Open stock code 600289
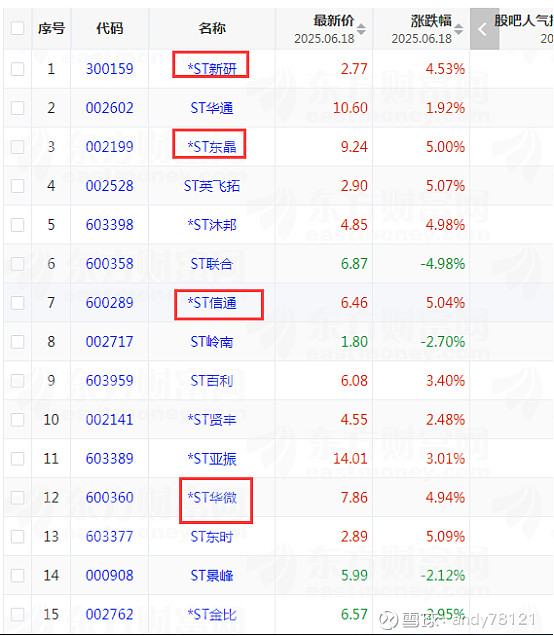 [110, 303]
